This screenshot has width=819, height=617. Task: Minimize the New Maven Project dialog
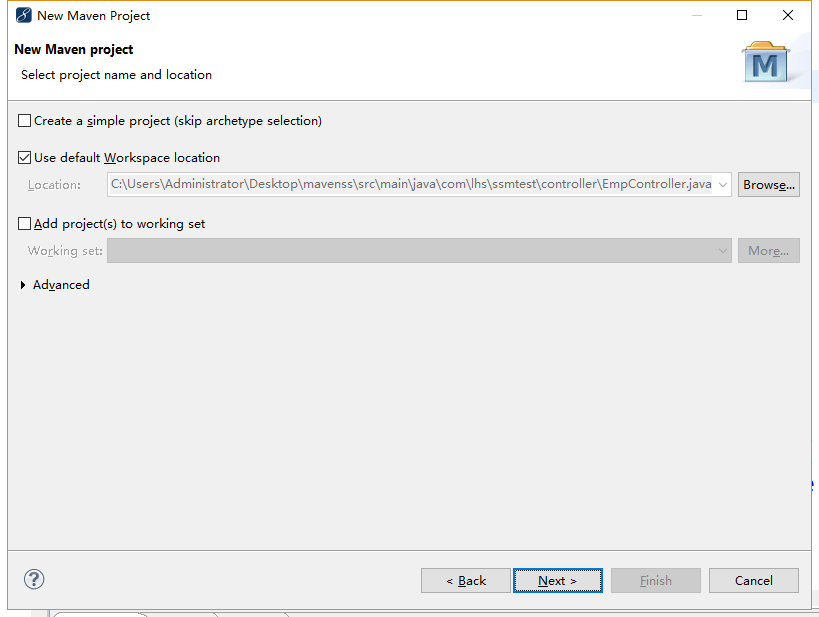(x=693, y=15)
